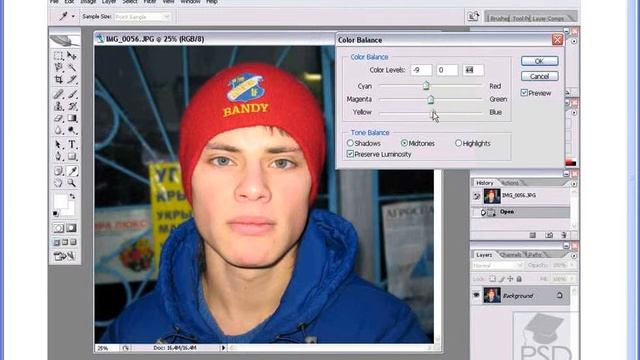Select the Horizontal Type tool
Viewport: 640px width, 360px height.
coord(72,144)
